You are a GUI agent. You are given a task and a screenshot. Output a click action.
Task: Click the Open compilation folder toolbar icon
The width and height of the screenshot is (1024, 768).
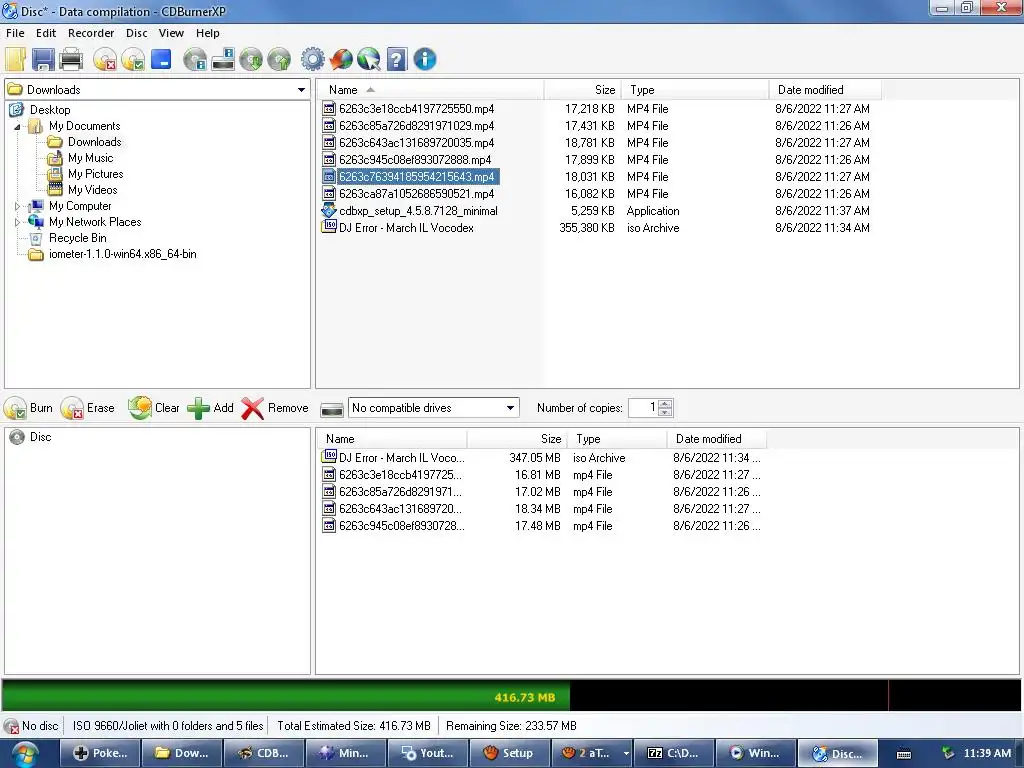tap(15, 59)
